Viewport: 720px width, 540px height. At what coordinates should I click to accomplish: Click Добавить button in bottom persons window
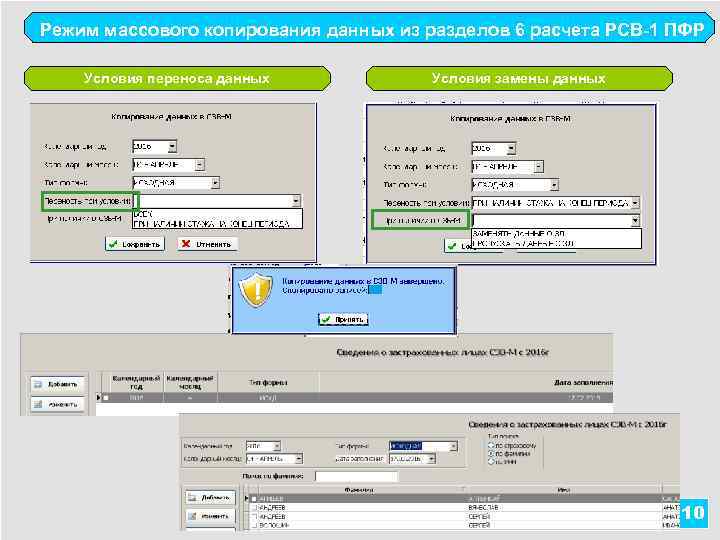pyautogui.click(x=211, y=497)
